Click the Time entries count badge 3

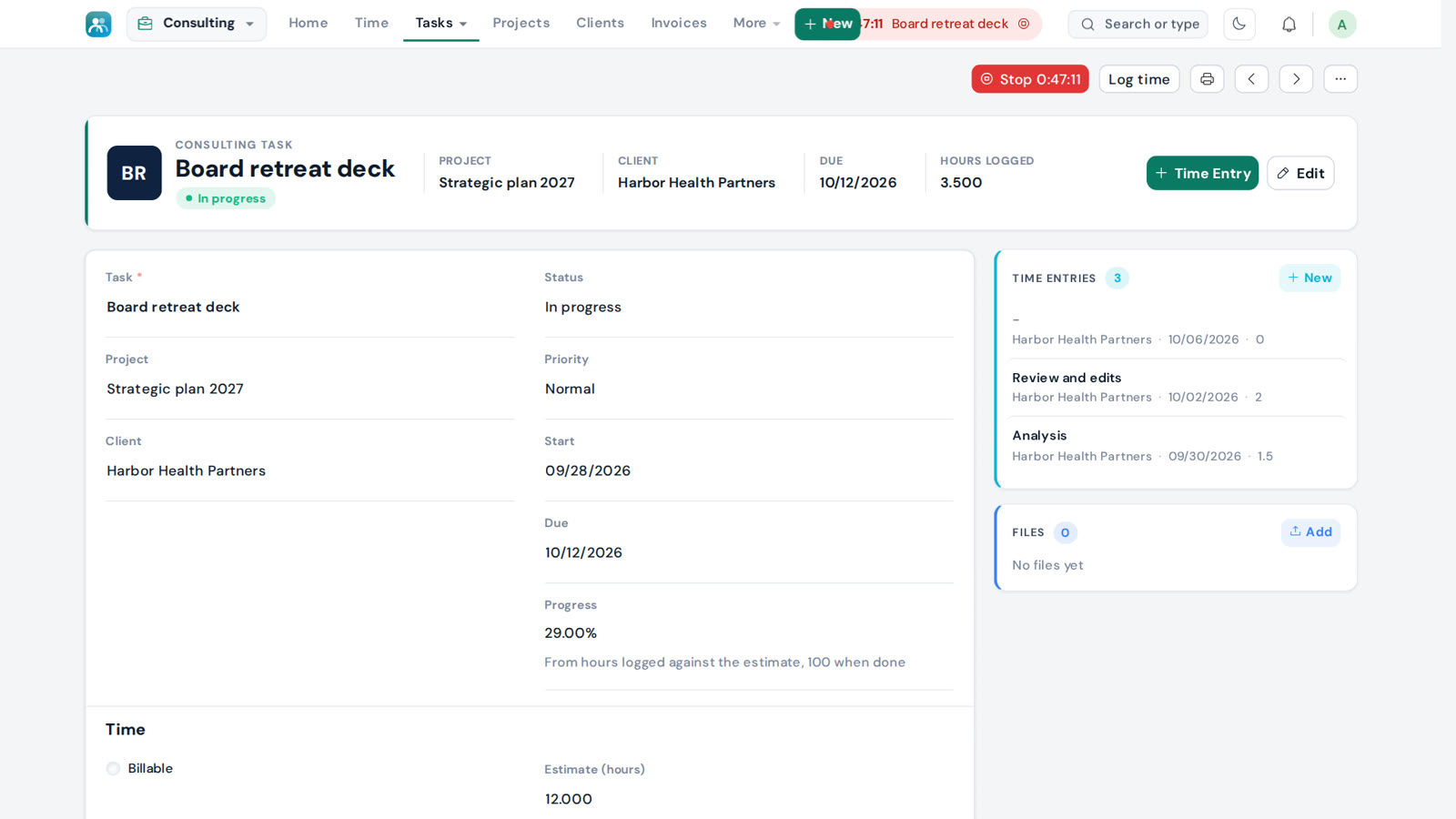point(1117,278)
